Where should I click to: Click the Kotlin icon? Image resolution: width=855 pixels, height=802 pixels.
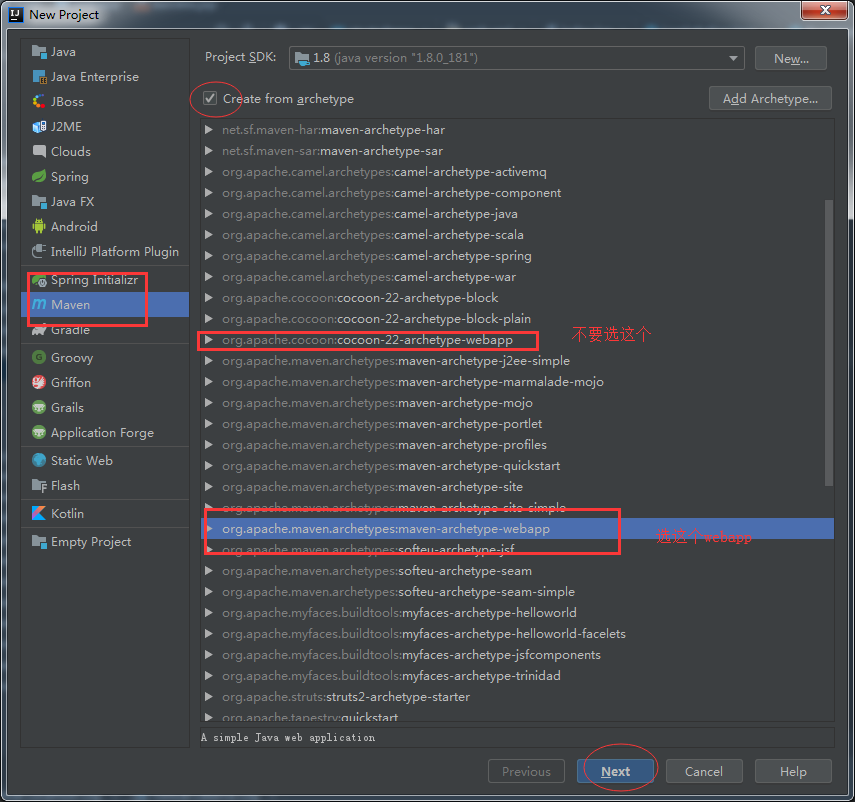[x=39, y=514]
